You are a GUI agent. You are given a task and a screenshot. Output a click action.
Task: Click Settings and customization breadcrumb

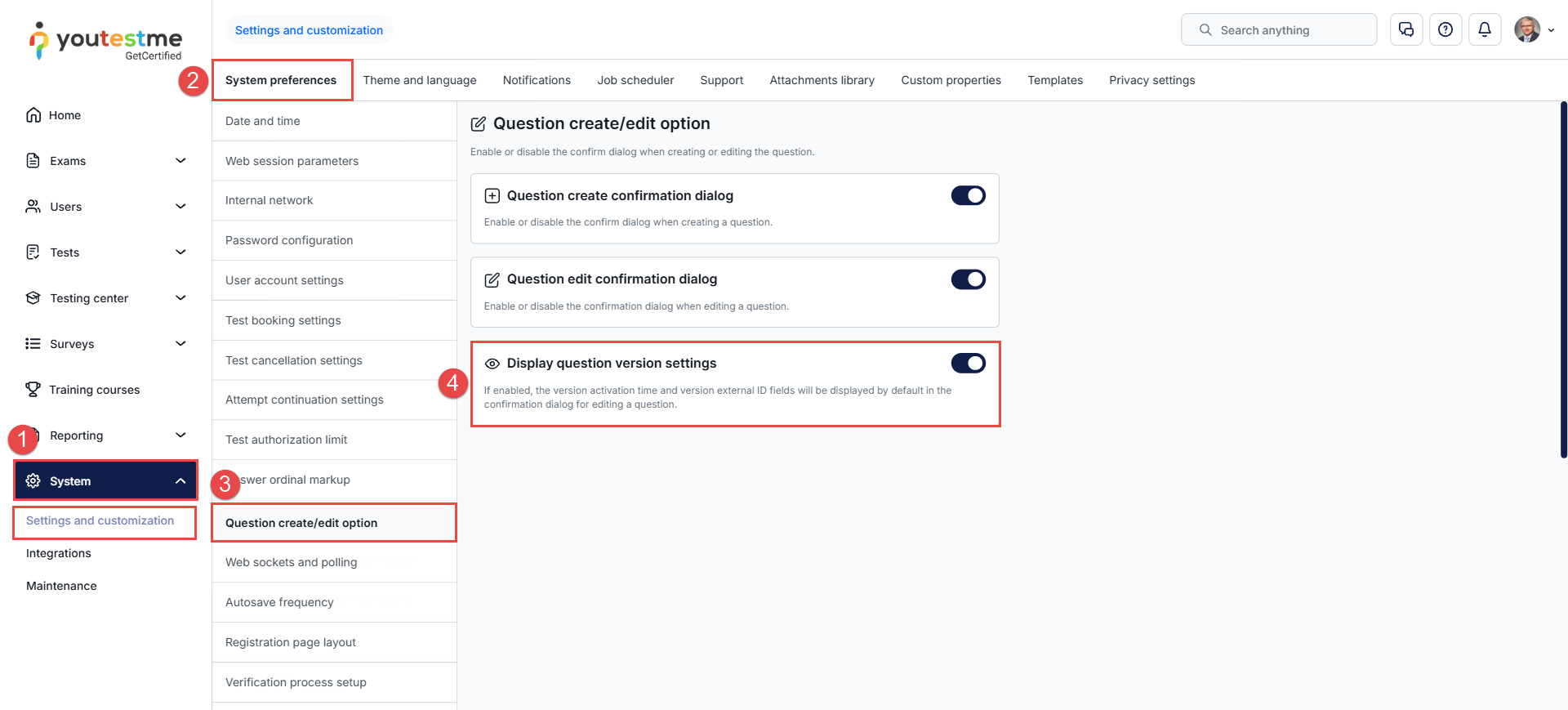[309, 30]
